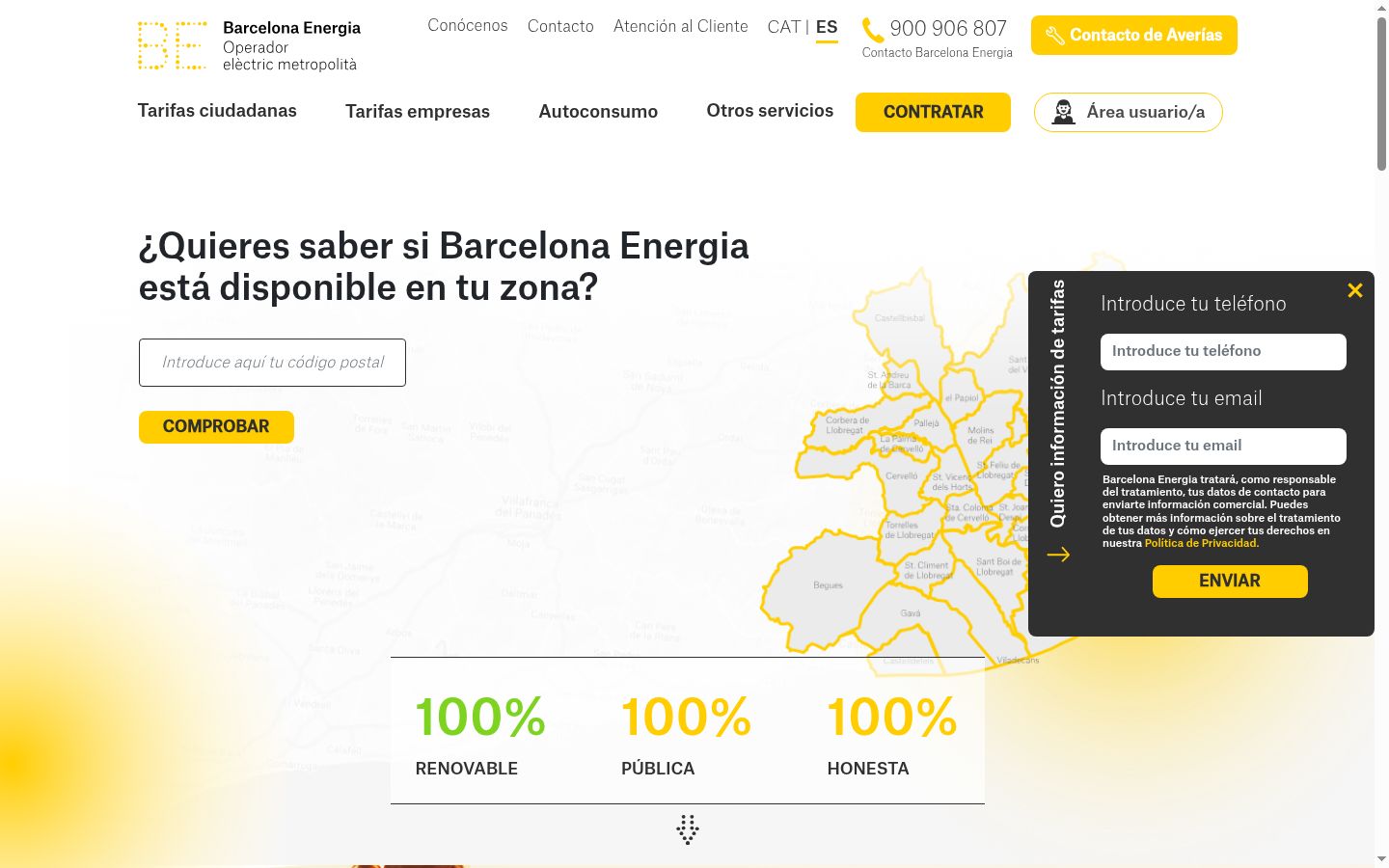Open the Contacto link
The image size is (1389, 868).
[x=560, y=26]
